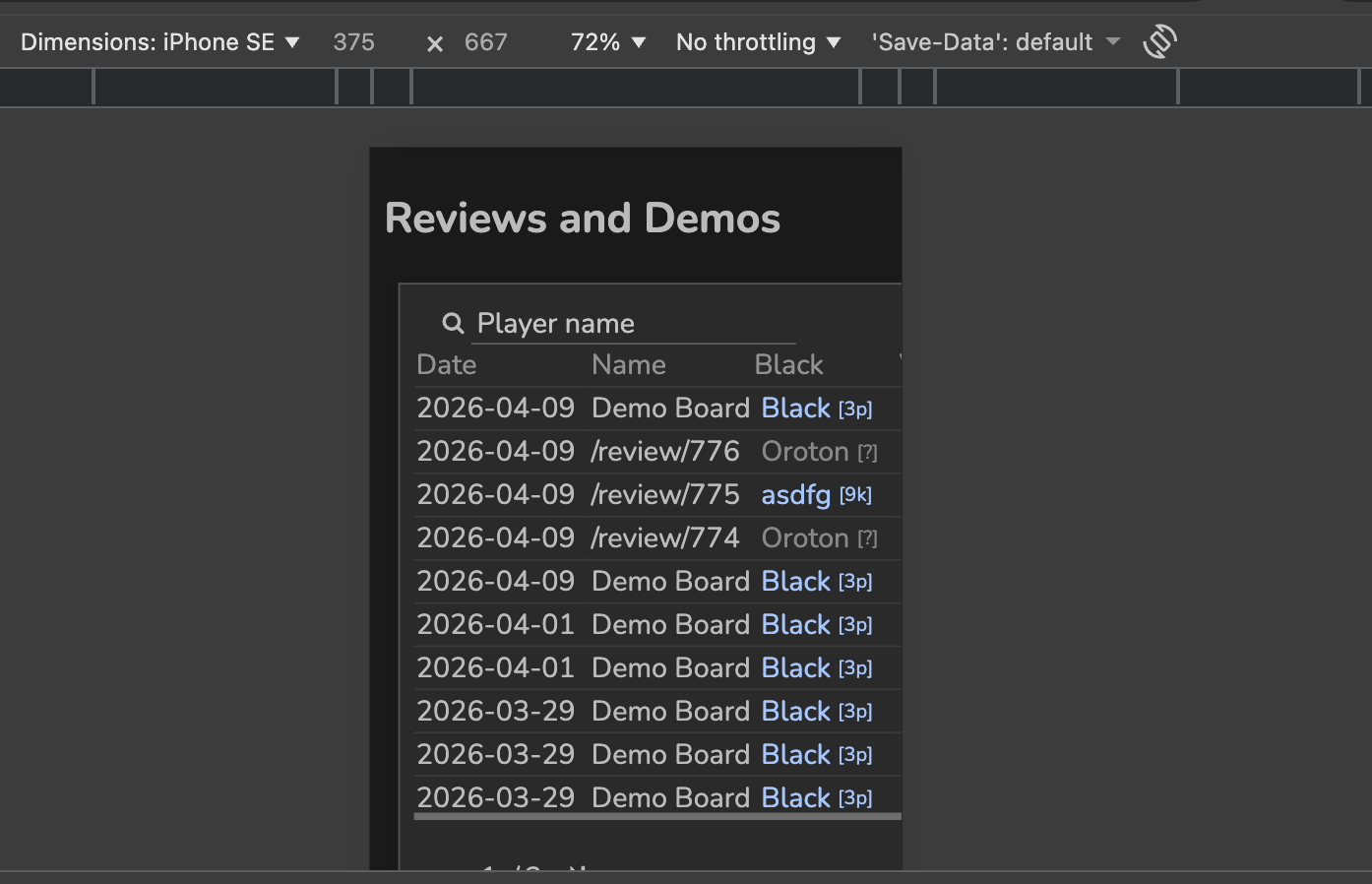Image resolution: width=1372 pixels, height=884 pixels.
Task: Click the asdfg player link
Action: click(796, 495)
